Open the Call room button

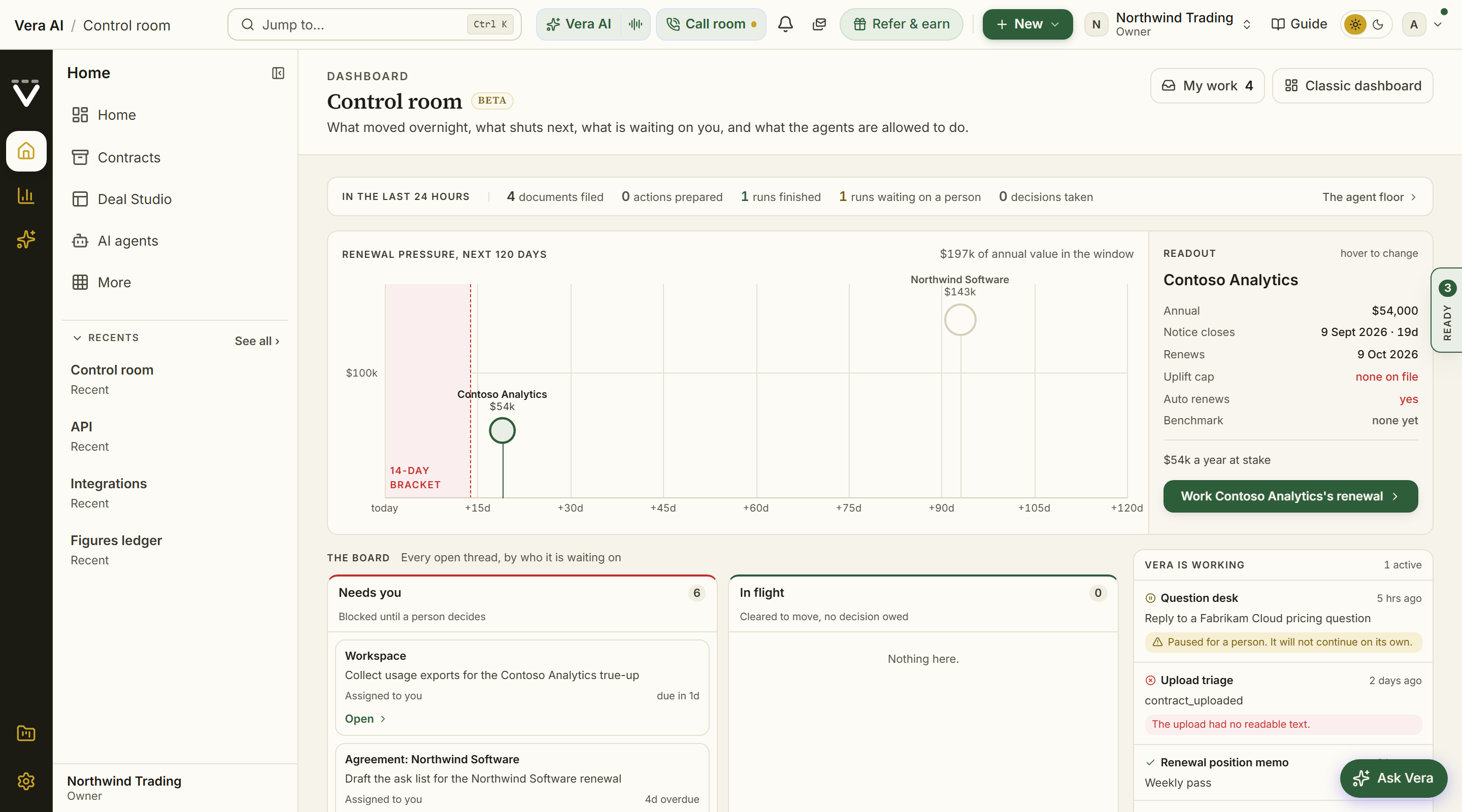711,24
